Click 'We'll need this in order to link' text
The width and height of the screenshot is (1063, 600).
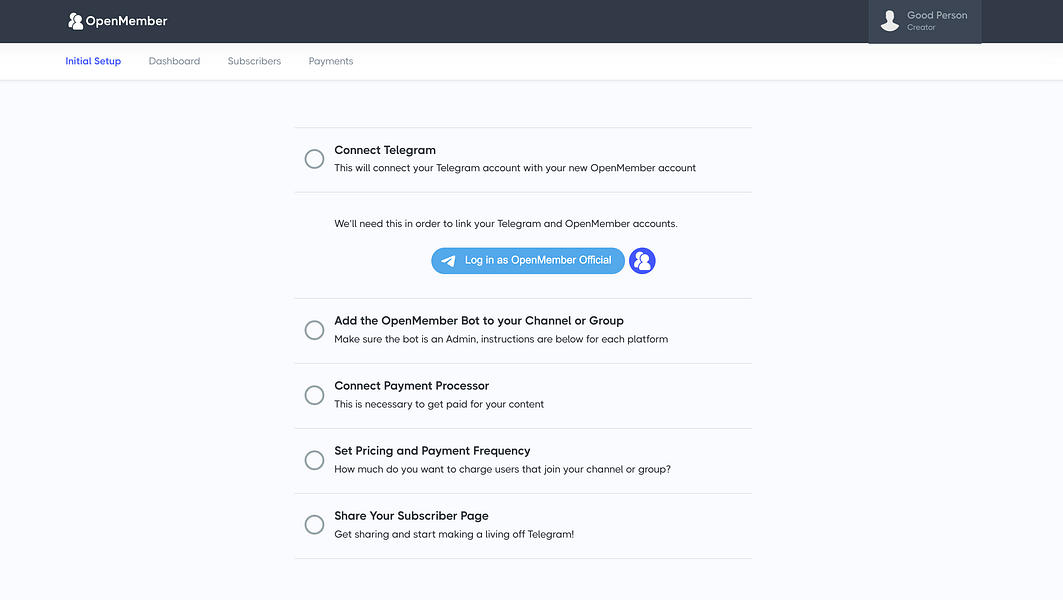[506, 224]
